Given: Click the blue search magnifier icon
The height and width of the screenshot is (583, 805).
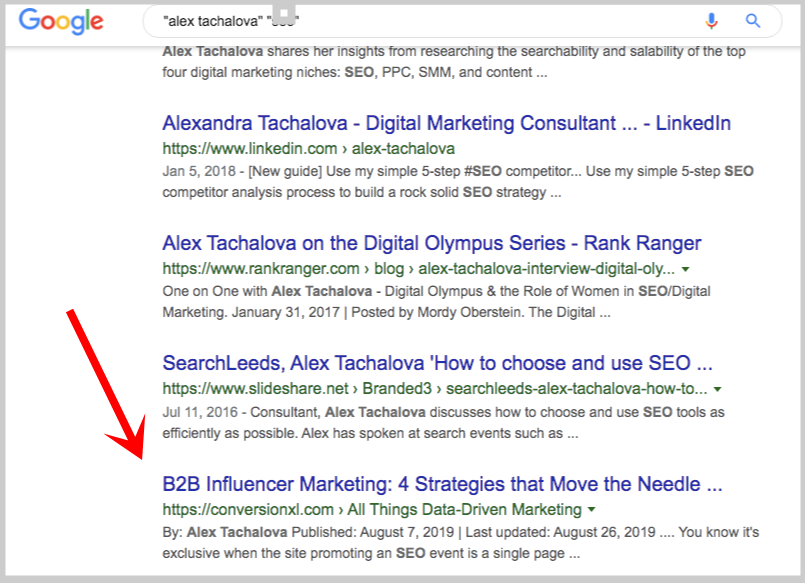Looking at the screenshot, I should (x=753, y=21).
